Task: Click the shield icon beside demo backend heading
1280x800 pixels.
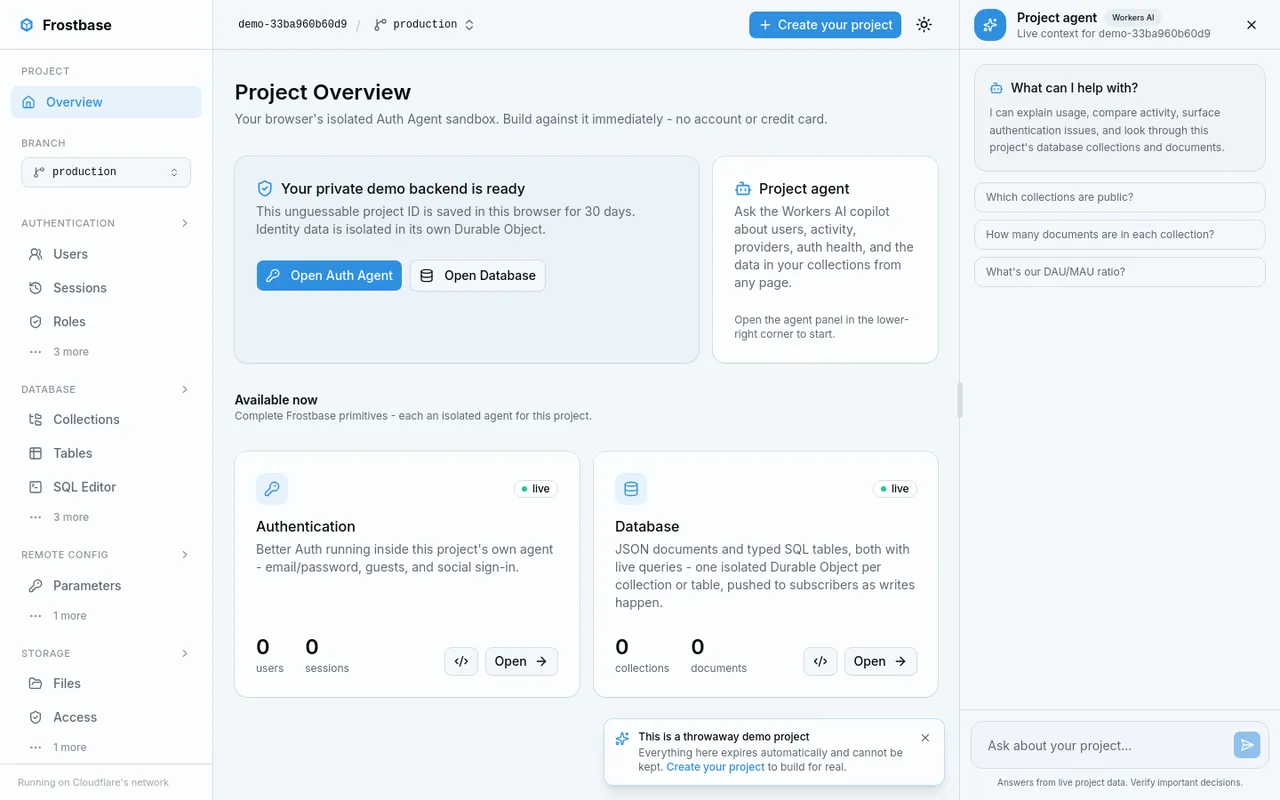Action: coord(265,188)
